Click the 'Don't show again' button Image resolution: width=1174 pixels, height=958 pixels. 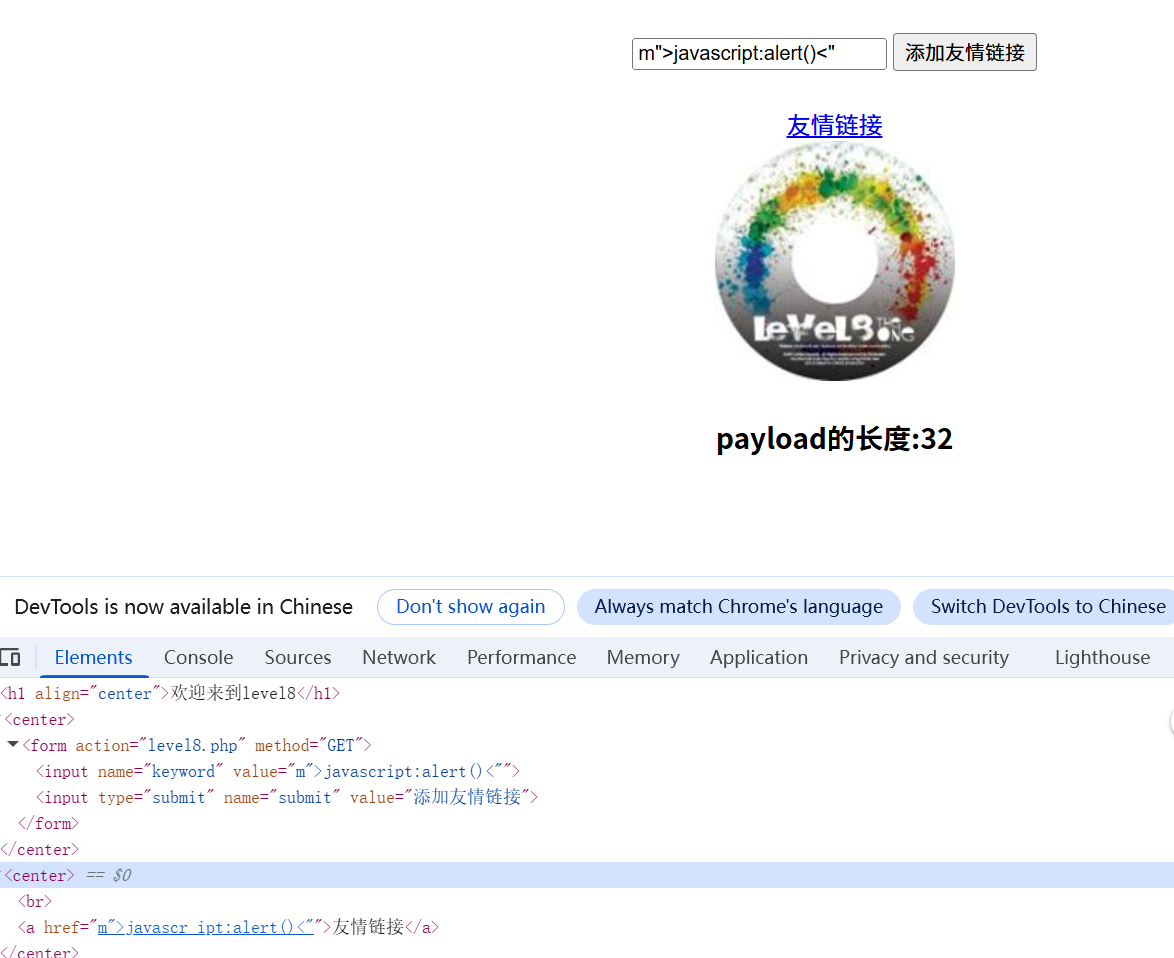(x=470, y=606)
